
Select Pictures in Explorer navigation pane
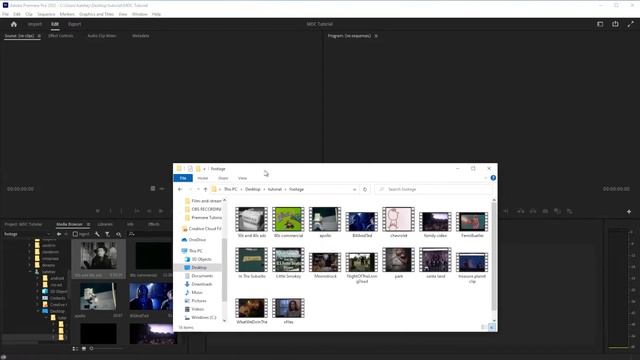(195, 301)
